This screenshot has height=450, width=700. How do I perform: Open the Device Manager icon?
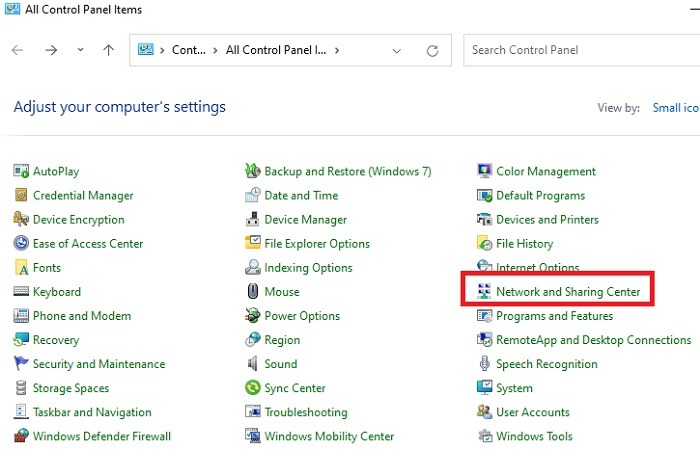pos(253,219)
